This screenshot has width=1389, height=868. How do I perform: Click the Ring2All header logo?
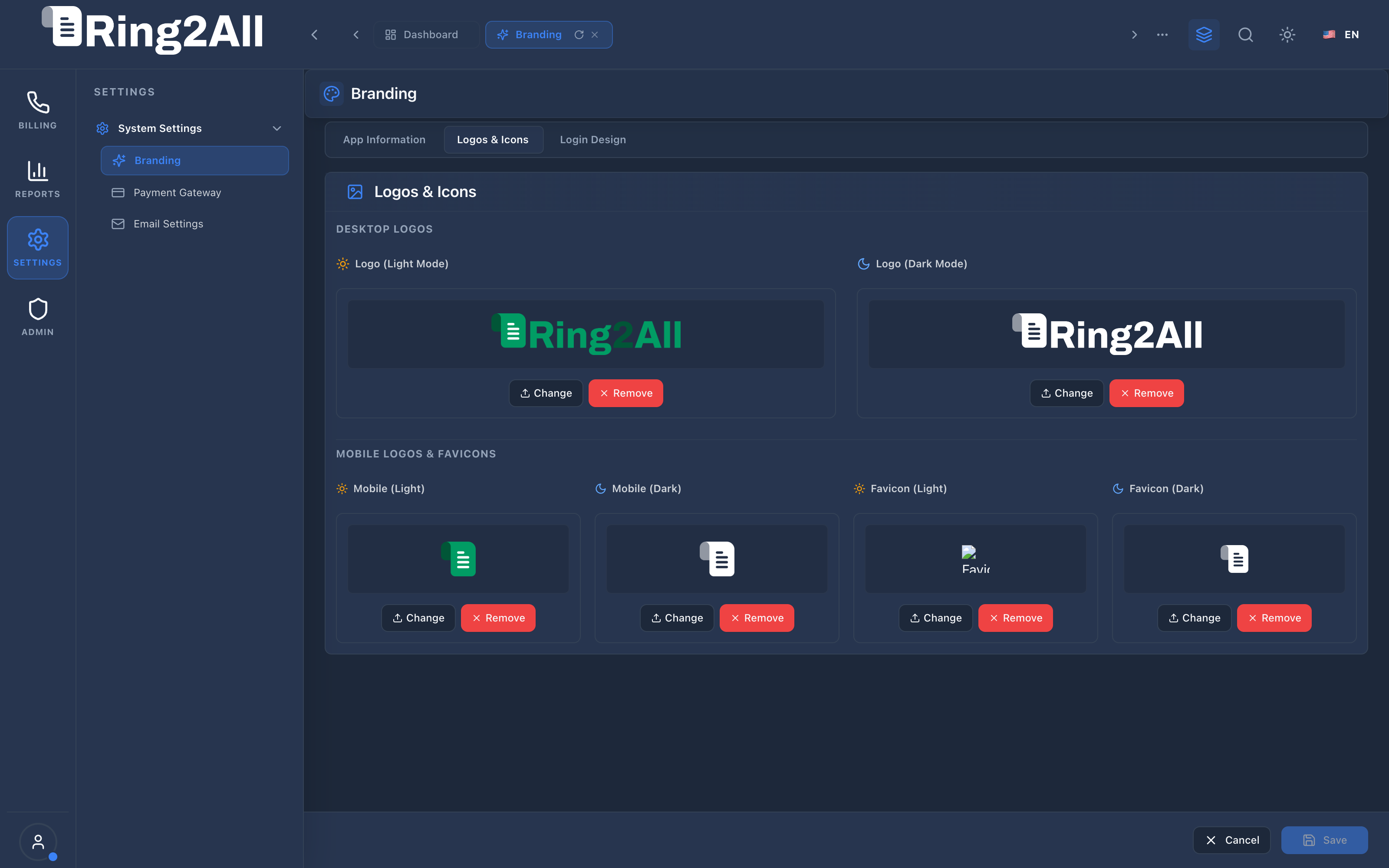(153, 30)
